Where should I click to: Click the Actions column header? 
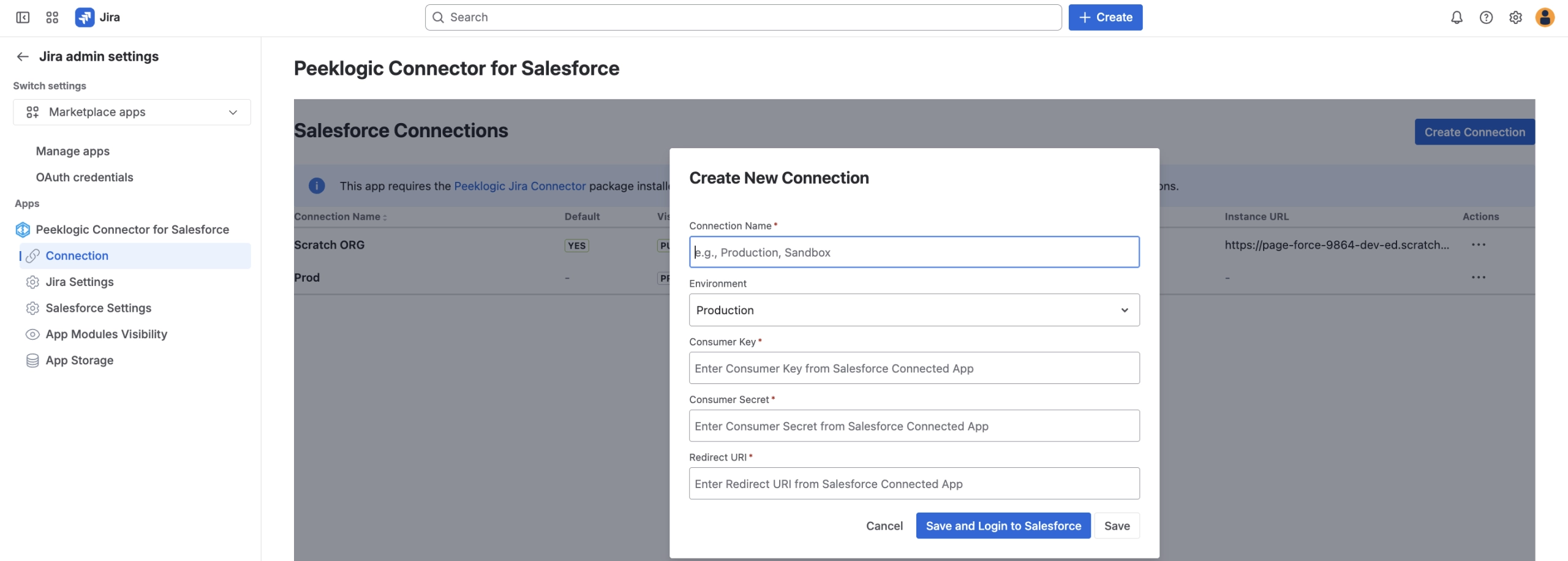coord(1480,217)
